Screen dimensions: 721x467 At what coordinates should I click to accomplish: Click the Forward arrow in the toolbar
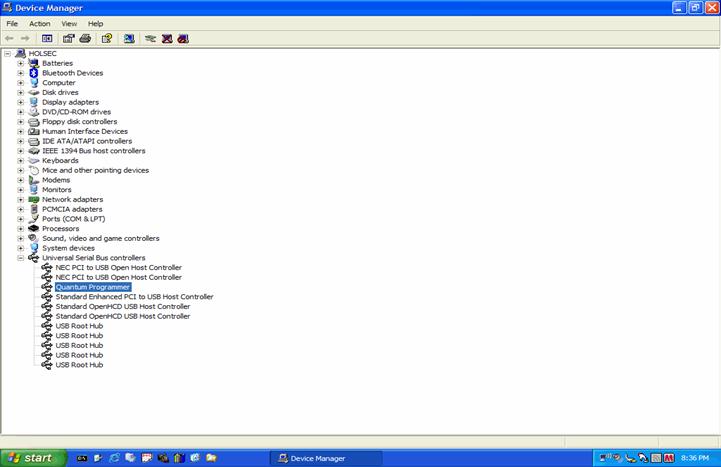(x=25, y=39)
